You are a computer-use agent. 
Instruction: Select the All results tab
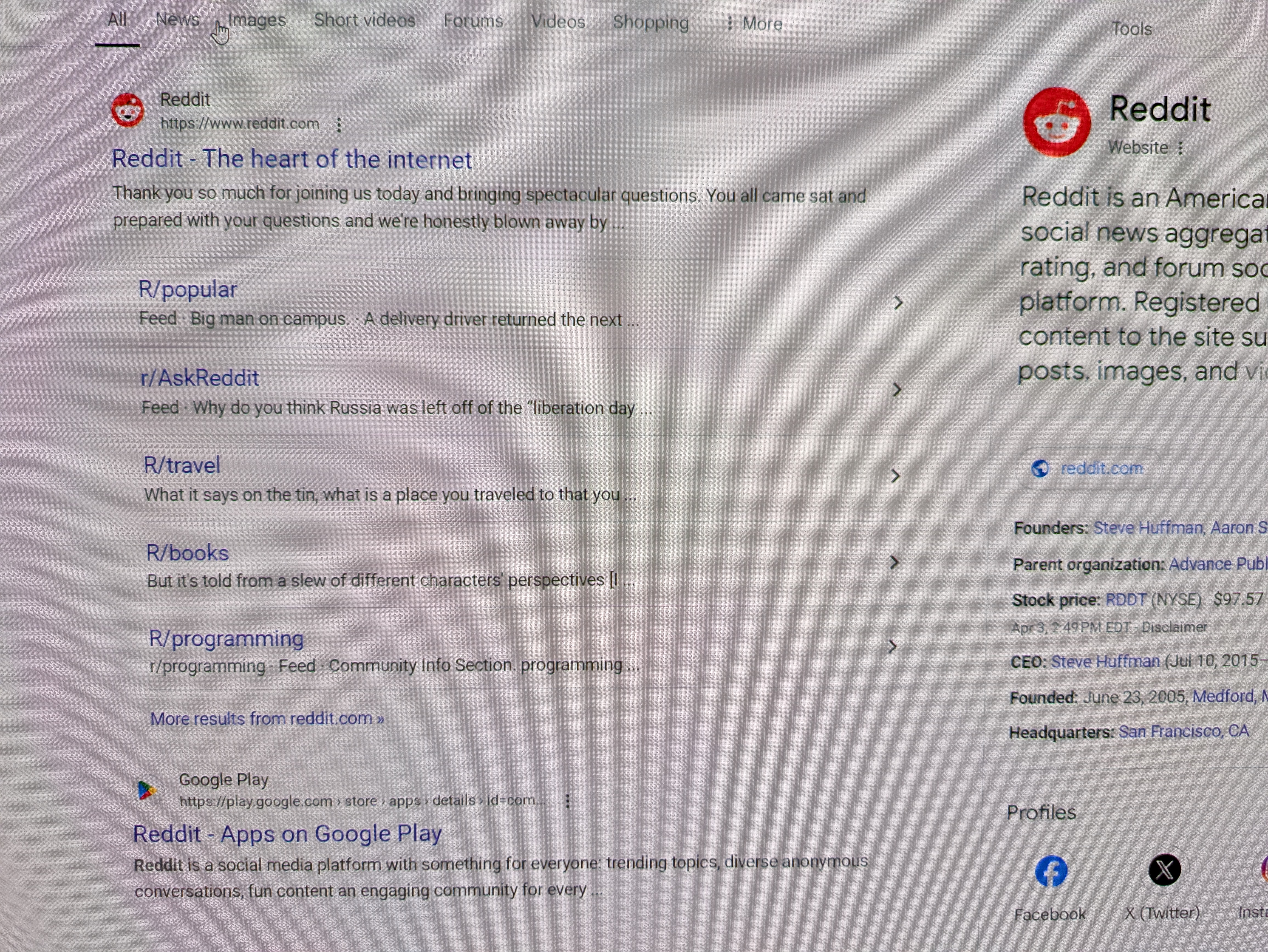click(117, 19)
